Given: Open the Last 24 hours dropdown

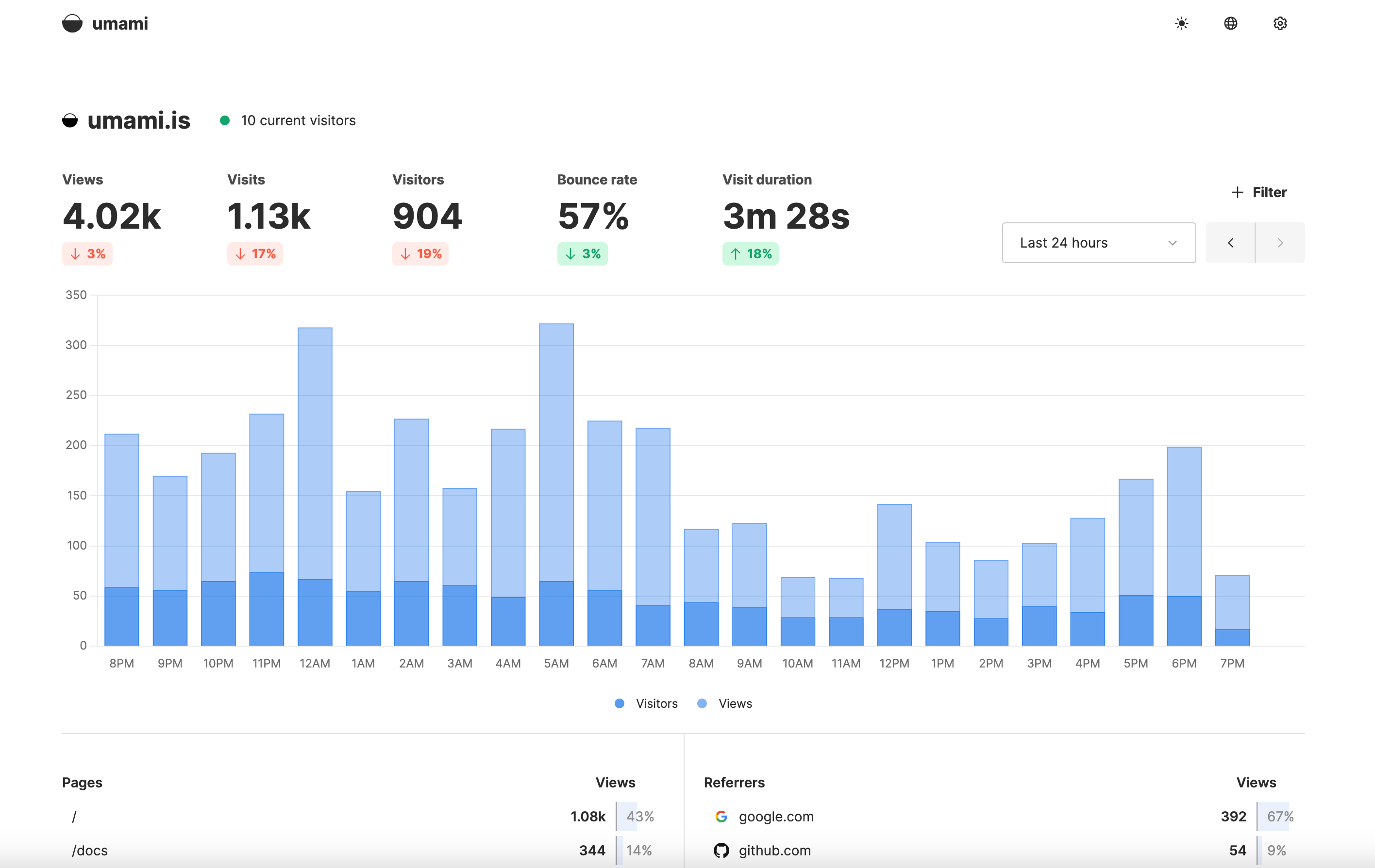Looking at the screenshot, I should [x=1099, y=243].
